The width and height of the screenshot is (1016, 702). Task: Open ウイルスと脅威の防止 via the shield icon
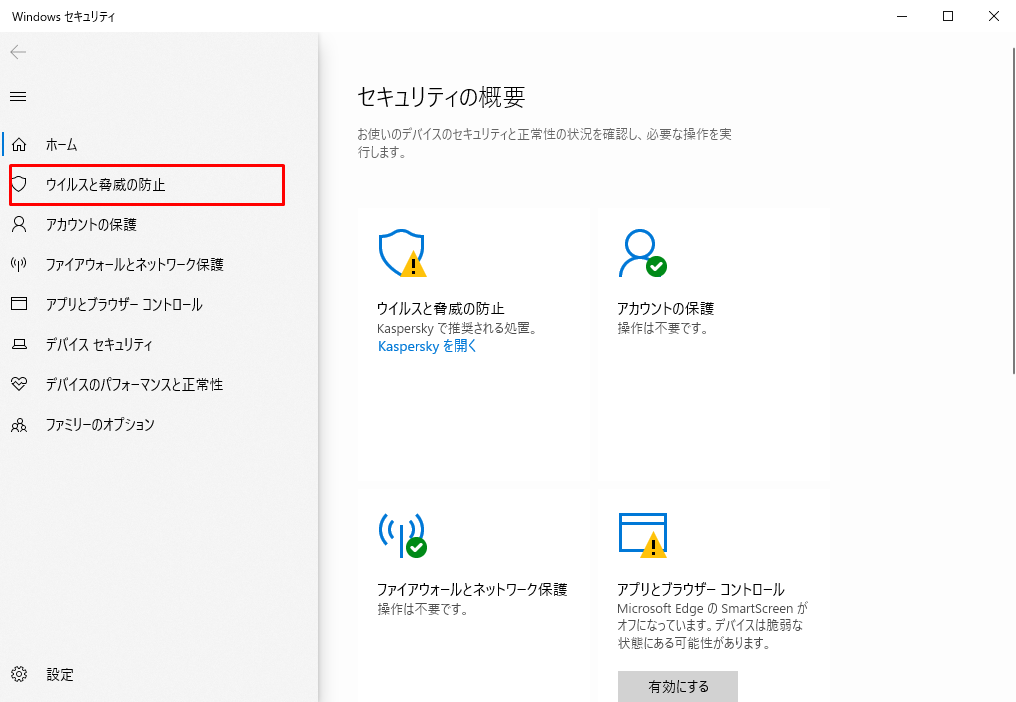pos(19,184)
